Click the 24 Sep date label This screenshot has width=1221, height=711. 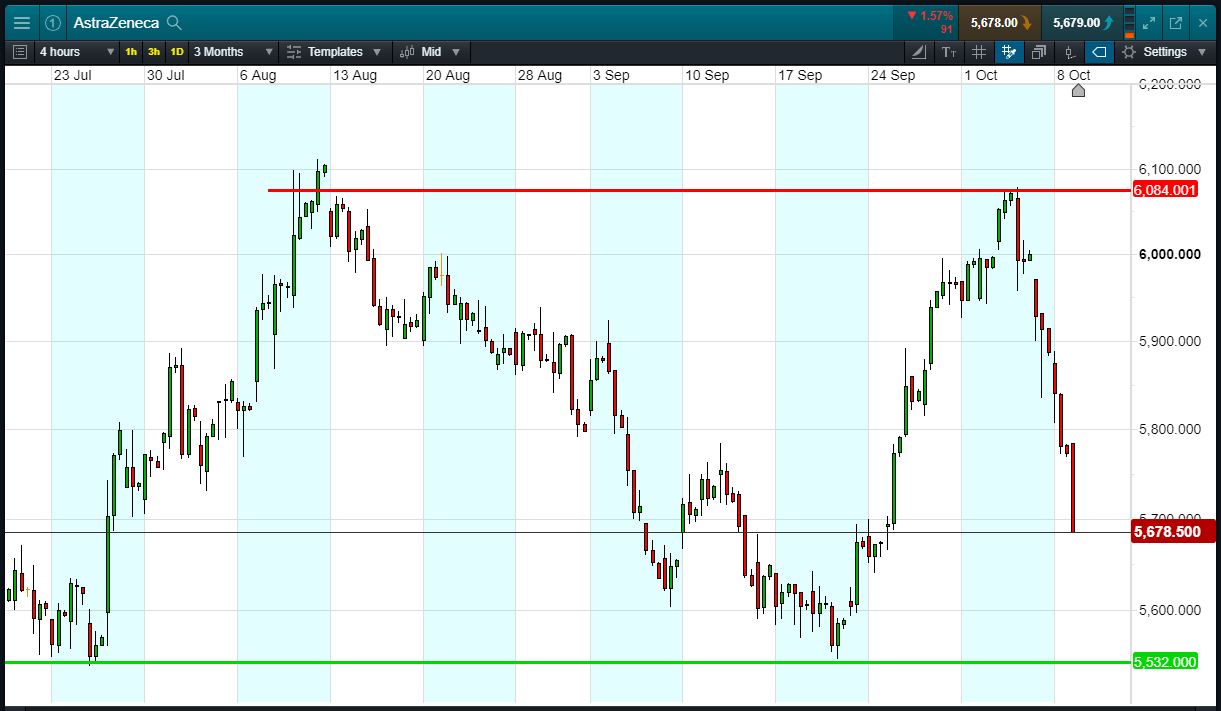pyautogui.click(x=893, y=75)
